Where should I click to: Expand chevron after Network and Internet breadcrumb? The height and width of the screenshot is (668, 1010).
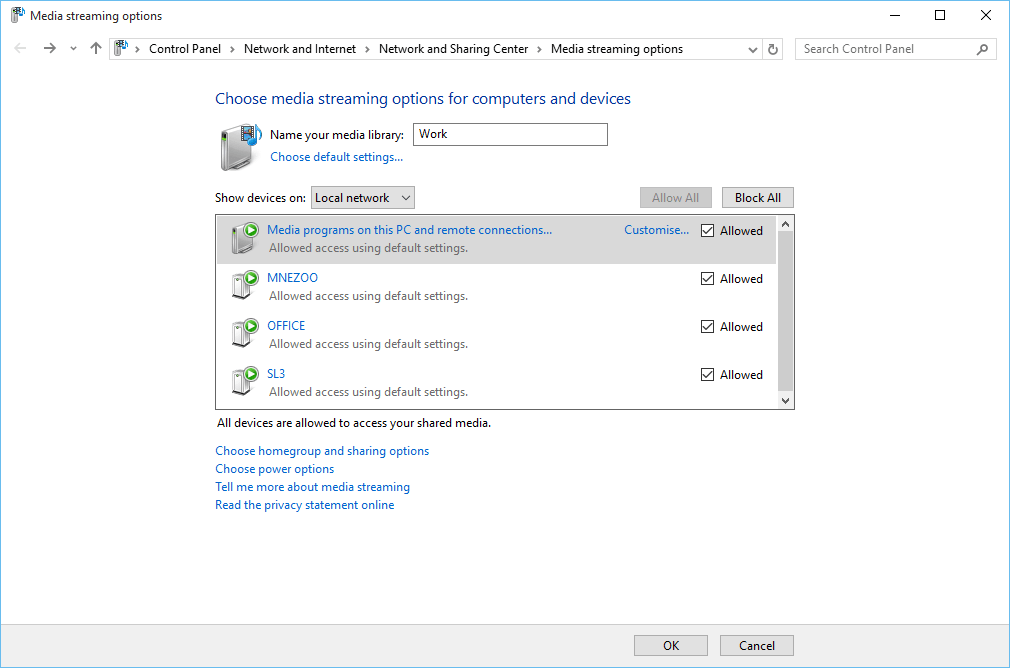click(367, 49)
